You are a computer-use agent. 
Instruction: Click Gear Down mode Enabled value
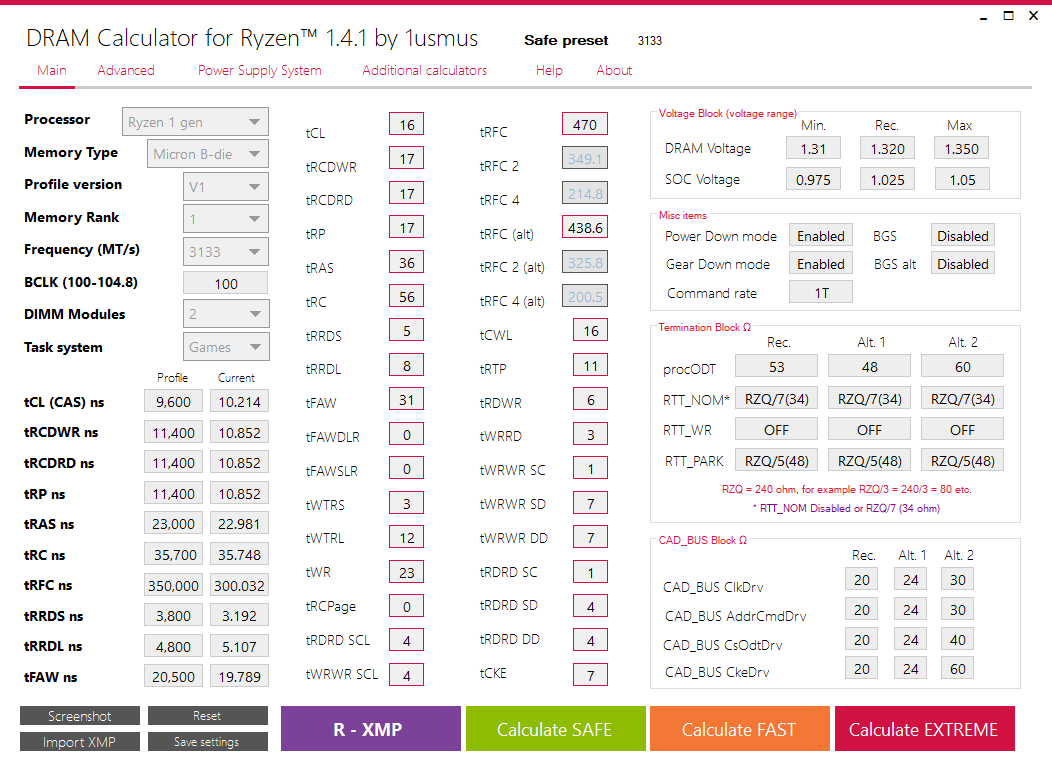(821, 264)
